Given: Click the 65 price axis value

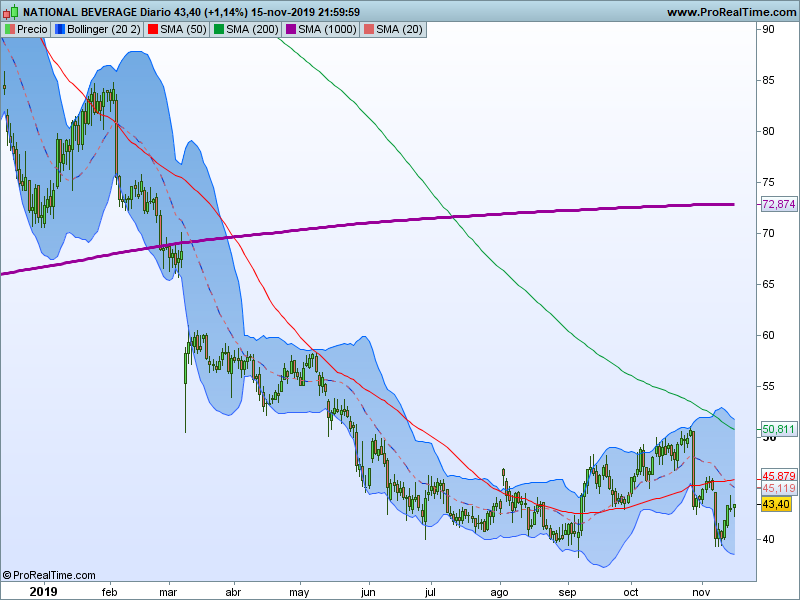Looking at the screenshot, I should [x=768, y=285].
